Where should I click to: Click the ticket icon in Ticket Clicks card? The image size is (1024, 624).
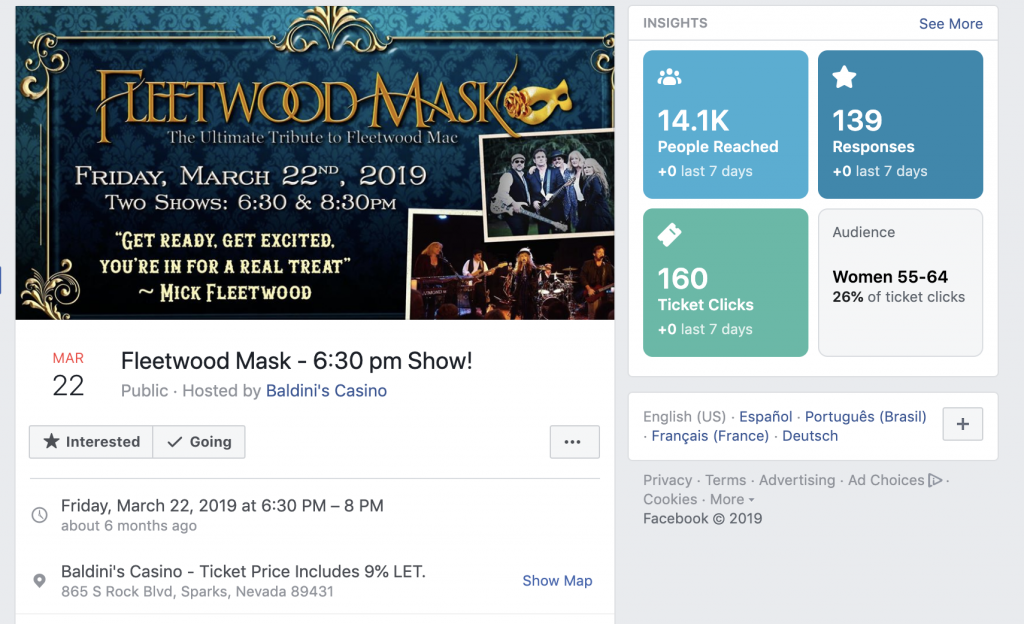[669, 235]
